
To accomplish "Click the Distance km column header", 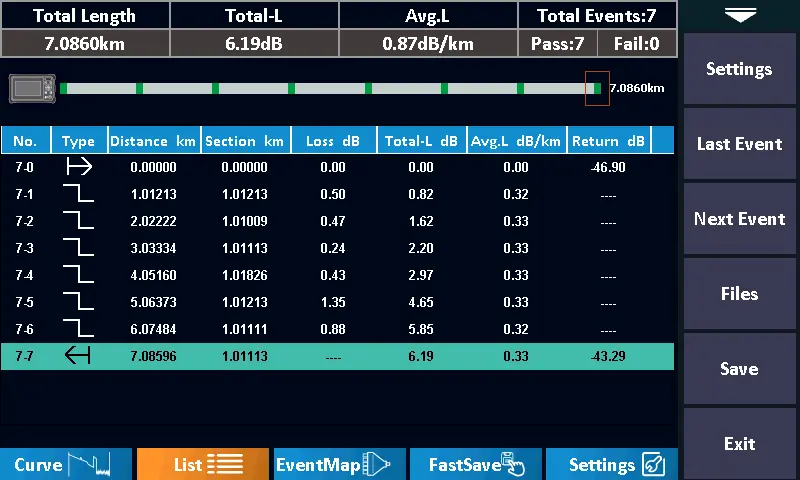I will (153, 141).
